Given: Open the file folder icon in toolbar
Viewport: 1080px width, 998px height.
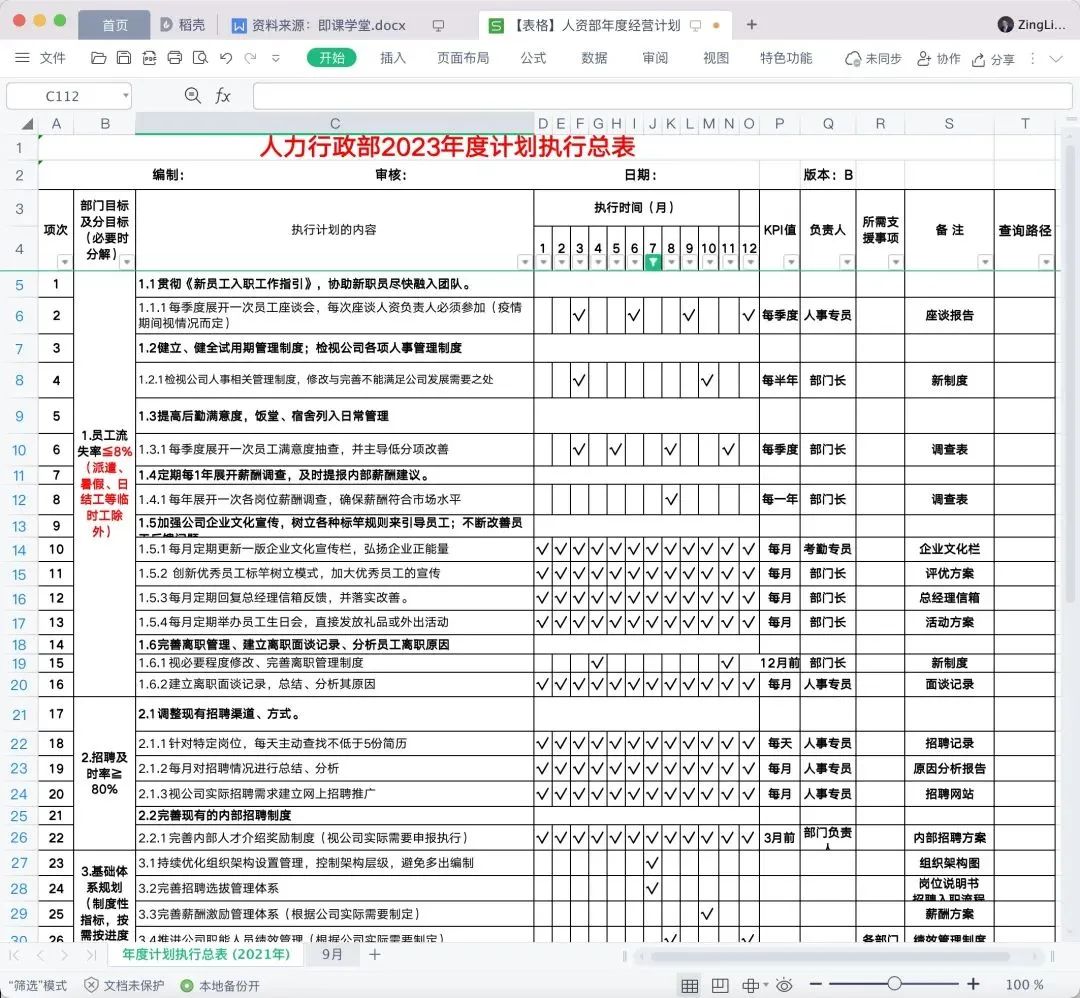Looking at the screenshot, I should (98, 58).
